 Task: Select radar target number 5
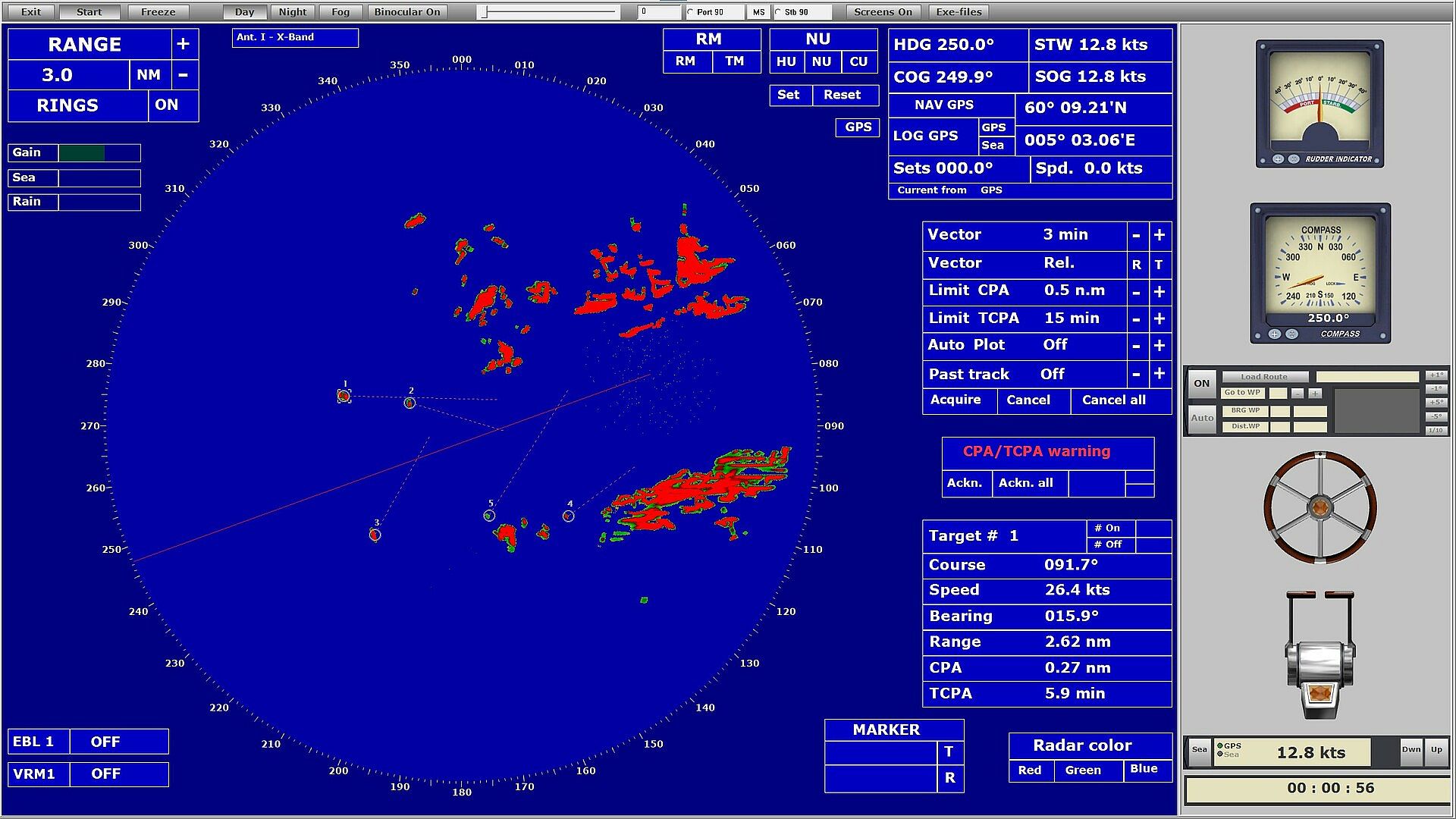coord(489,516)
